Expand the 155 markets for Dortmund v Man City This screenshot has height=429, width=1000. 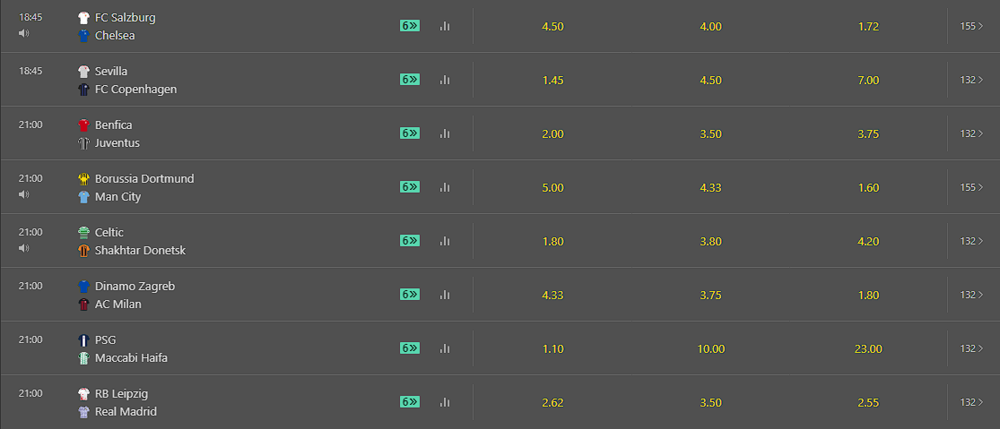click(x=971, y=187)
